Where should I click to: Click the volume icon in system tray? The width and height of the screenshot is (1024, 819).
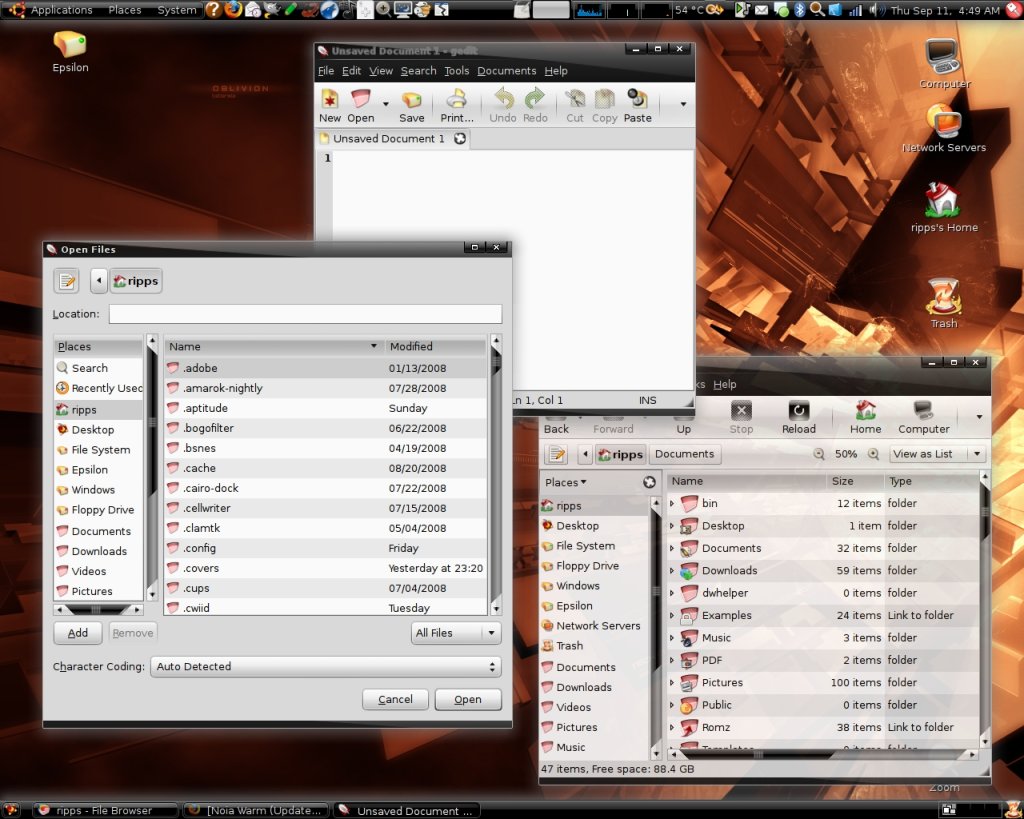click(x=877, y=10)
